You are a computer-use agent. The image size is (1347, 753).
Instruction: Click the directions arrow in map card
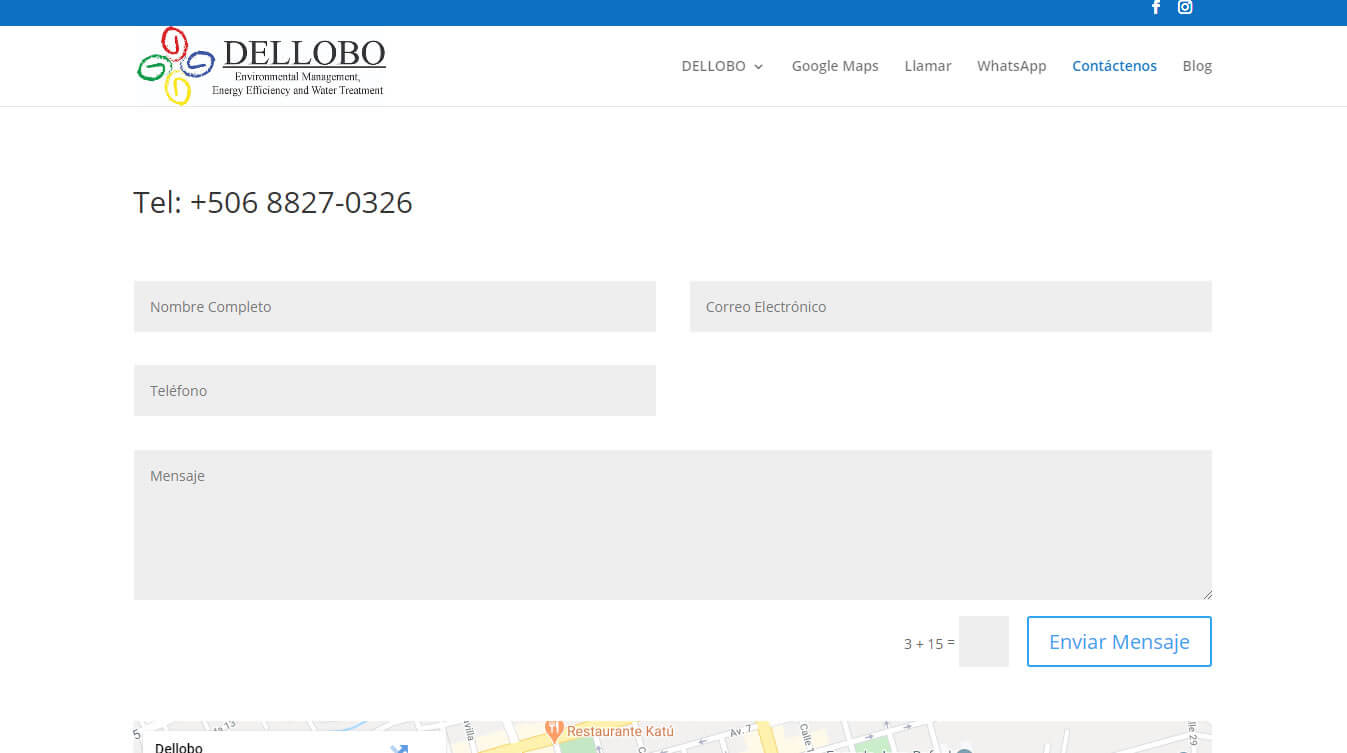(x=399, y=747)
